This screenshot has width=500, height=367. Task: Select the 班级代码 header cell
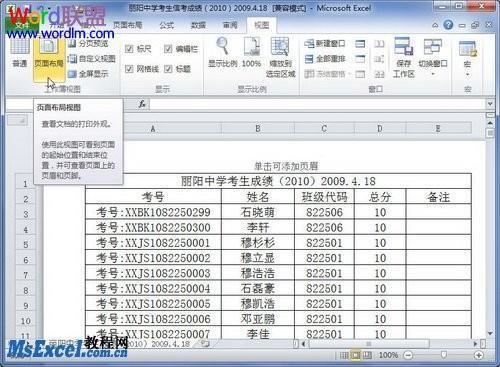coord(324,197)
